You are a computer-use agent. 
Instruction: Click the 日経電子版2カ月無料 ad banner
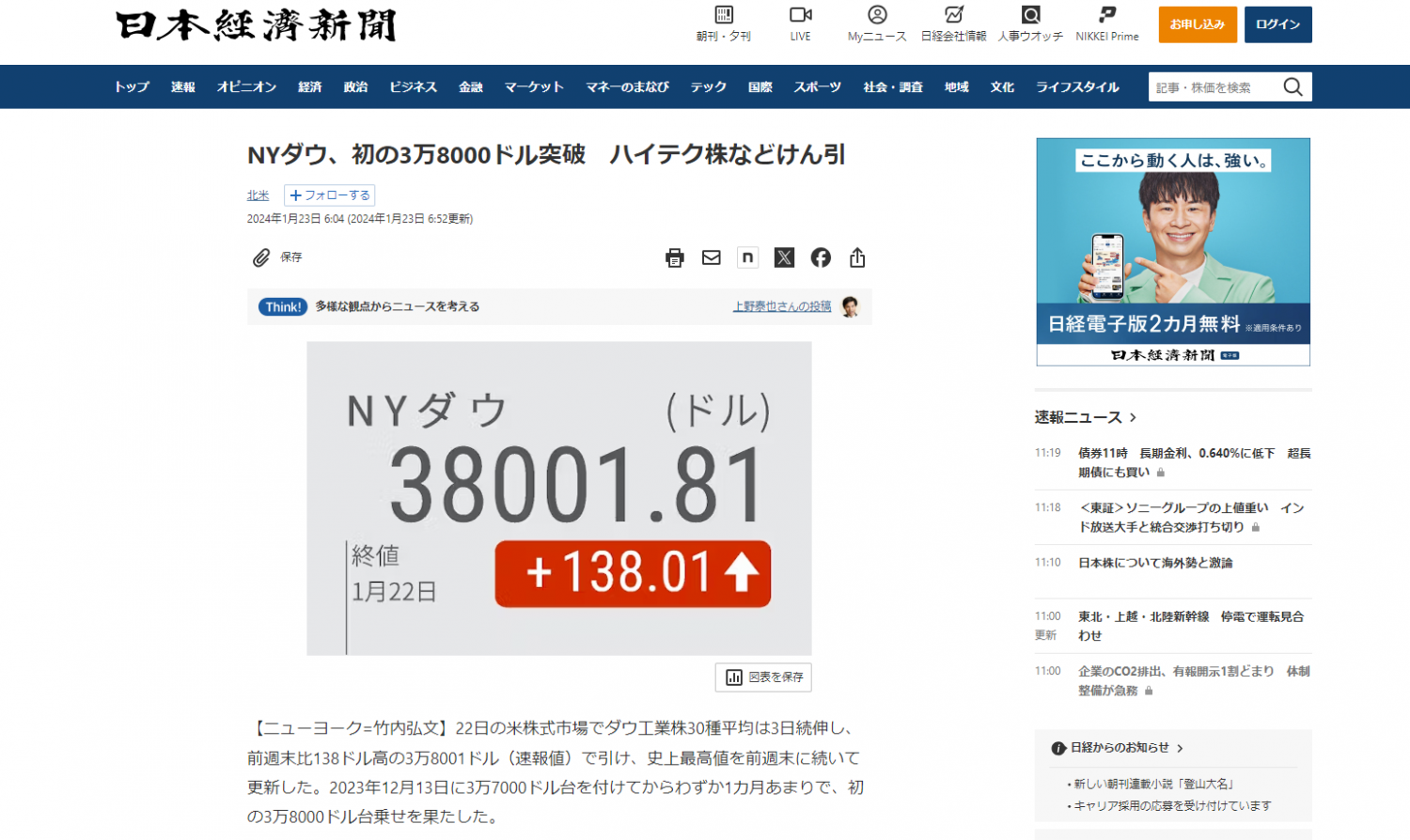click(1173, 252)
